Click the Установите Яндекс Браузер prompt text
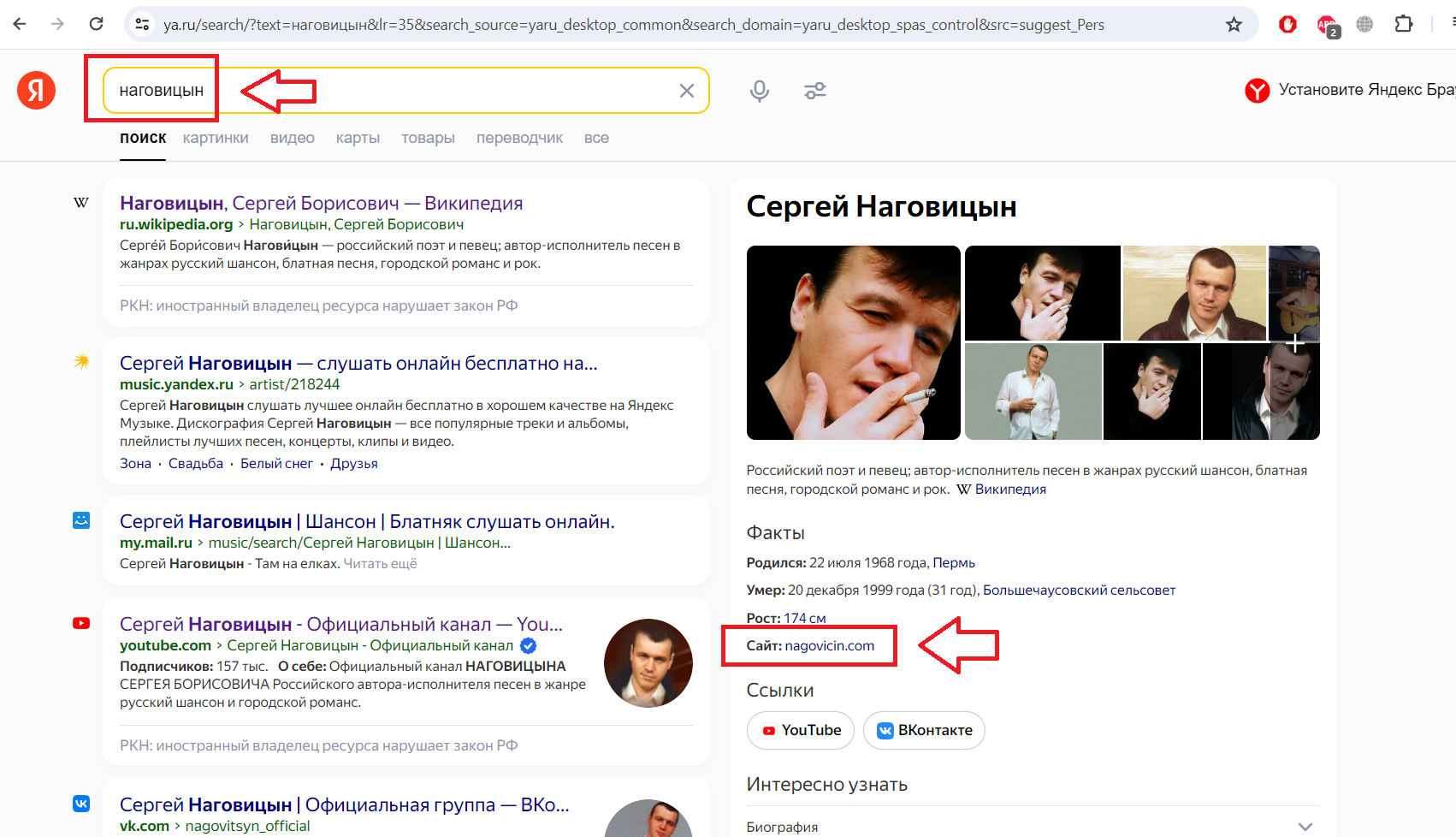This screenshot has width=1456, height=837. (x=1366, y=90)
